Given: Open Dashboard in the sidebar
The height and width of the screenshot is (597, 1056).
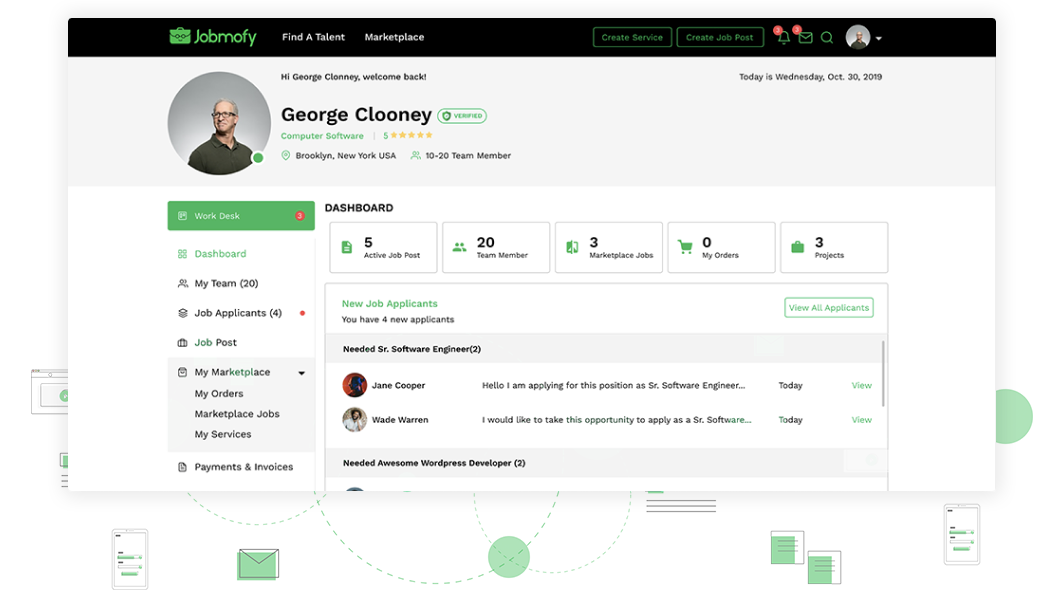Looking at the screenshot, I should click(x=220, y=254).
